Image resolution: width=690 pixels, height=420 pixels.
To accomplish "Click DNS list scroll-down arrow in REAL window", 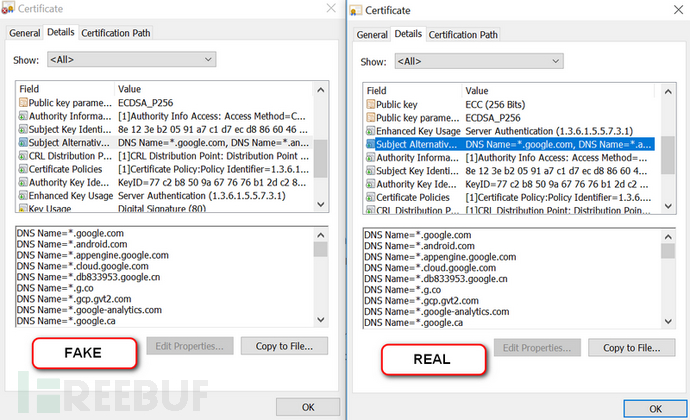I will point(668,321).
